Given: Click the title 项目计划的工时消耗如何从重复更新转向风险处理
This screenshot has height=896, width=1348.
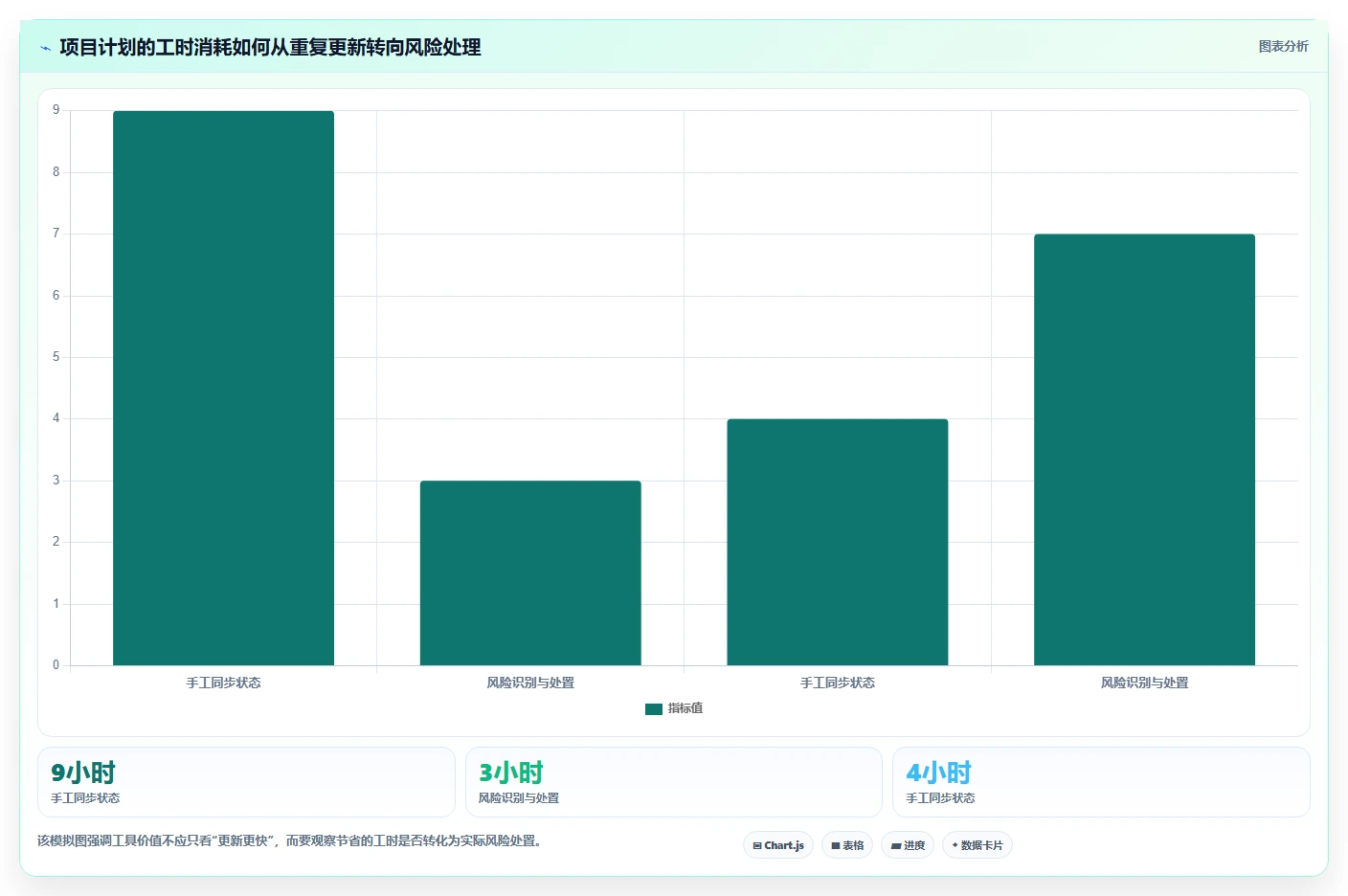Looking at the screenshot, I should [x=270, y=47].
